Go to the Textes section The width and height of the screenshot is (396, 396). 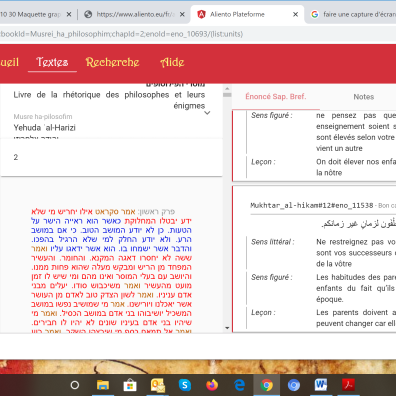point(52,62)
